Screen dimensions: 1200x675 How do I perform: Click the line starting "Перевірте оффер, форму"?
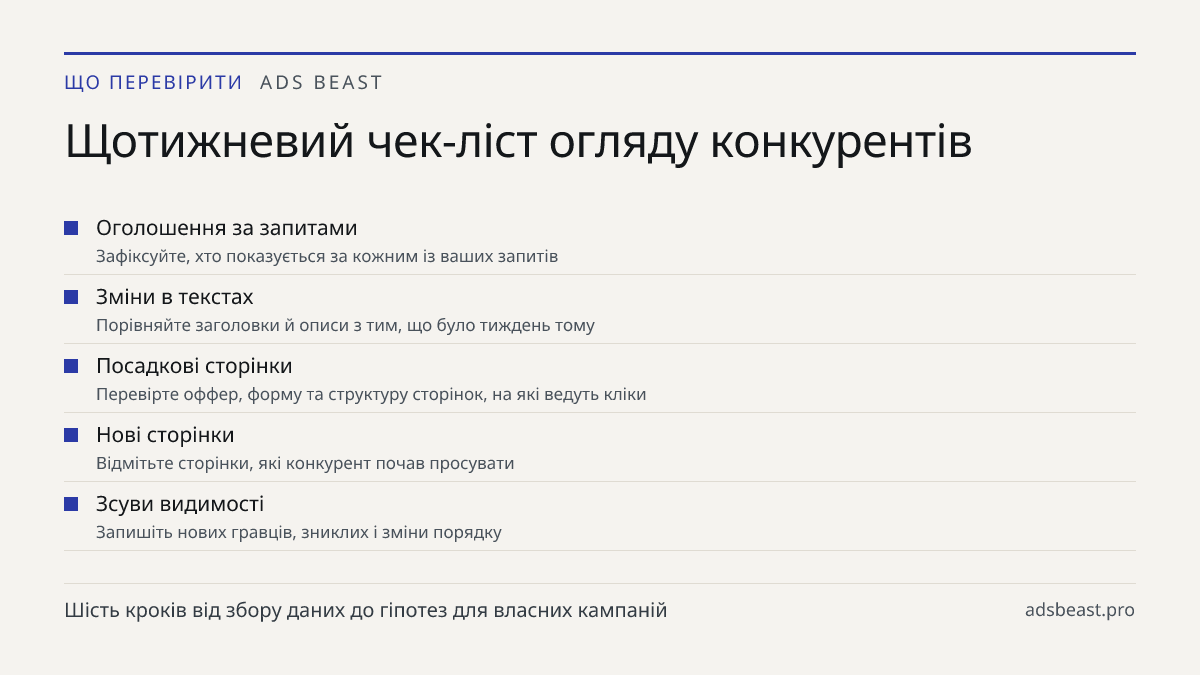point(371,394)
